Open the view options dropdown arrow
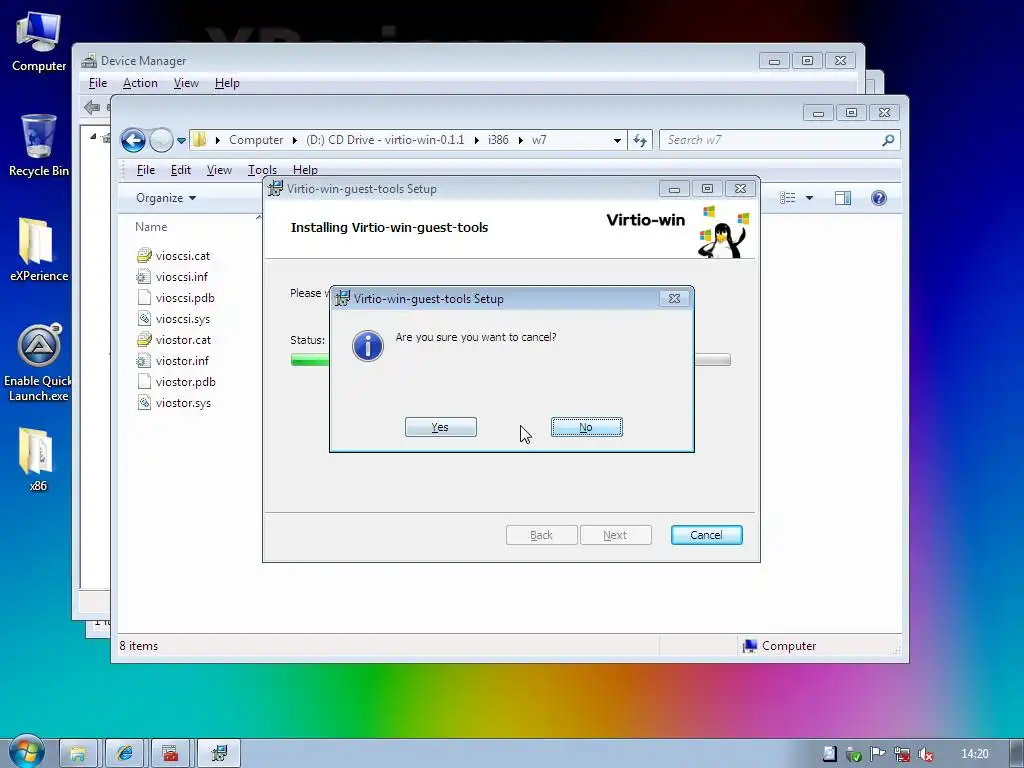The height and width of the screenshot is (768, 1024). (x=809, y=198)
